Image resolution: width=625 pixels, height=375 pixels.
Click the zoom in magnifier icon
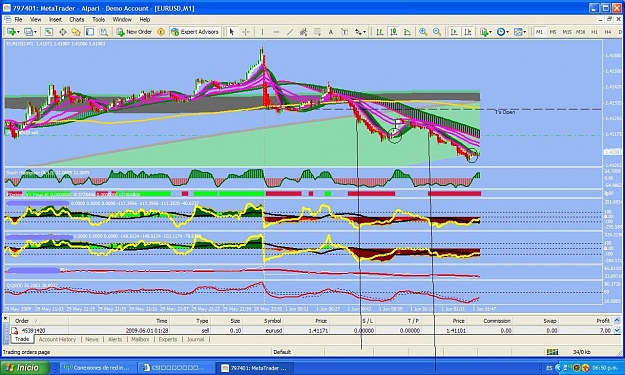(423, 32)
